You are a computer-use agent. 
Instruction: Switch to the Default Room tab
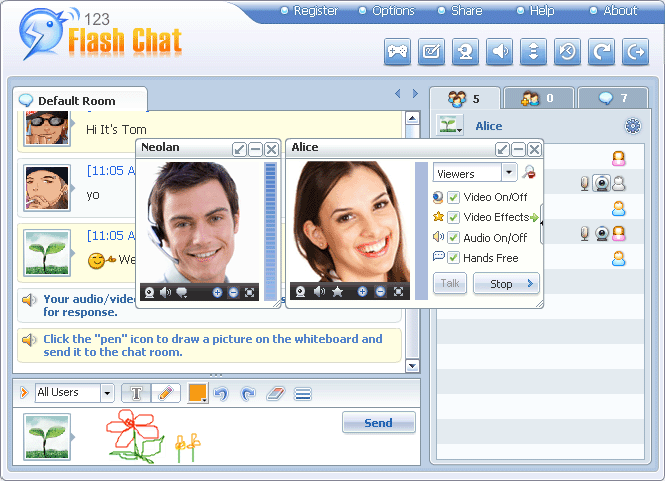tap(76, 101)
